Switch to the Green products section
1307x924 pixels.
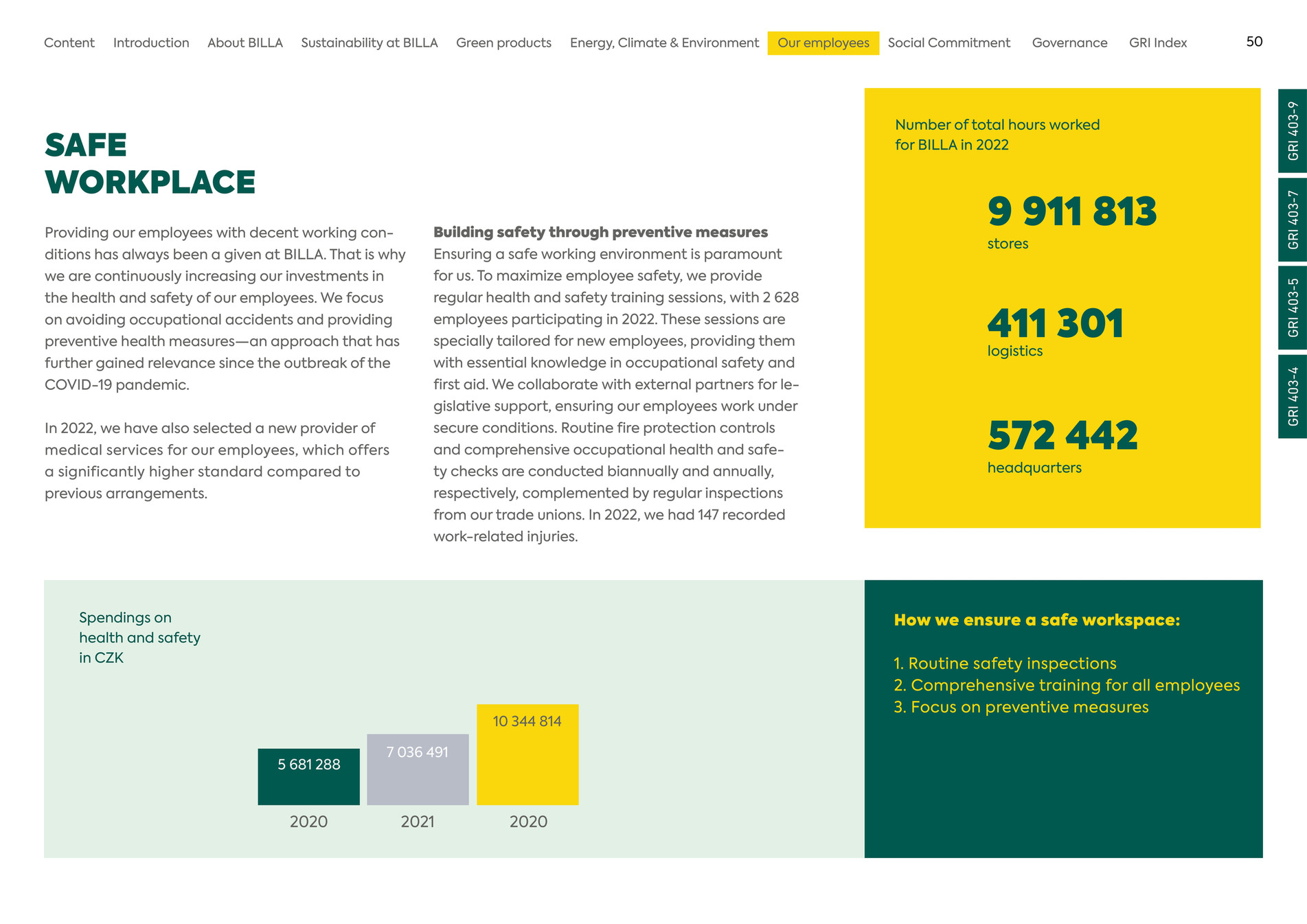(504, 43)
